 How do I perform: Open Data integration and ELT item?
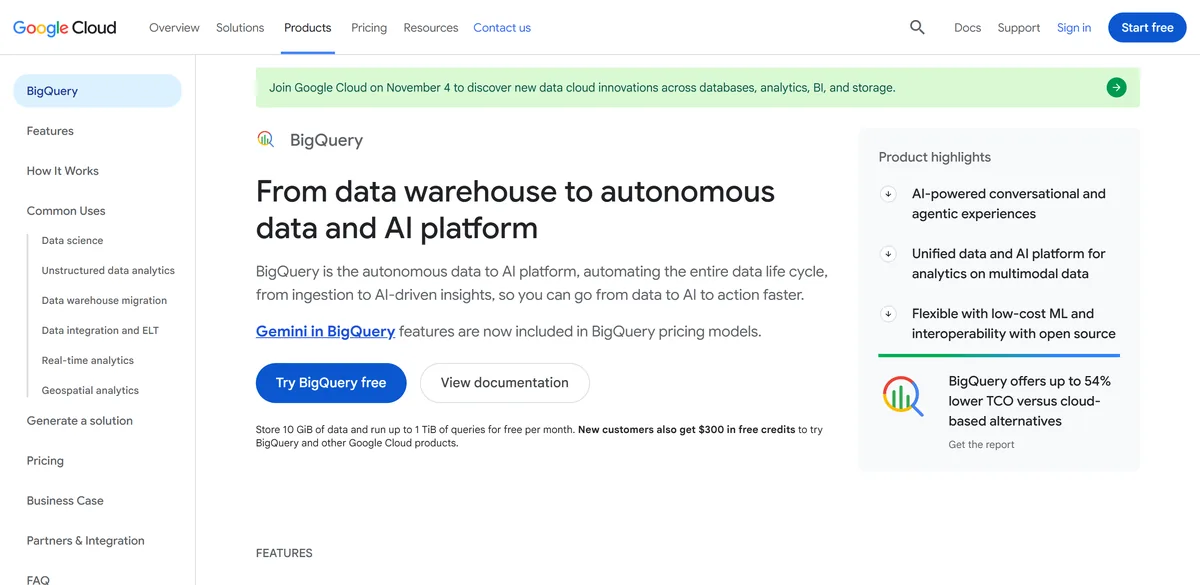point(100,331)
